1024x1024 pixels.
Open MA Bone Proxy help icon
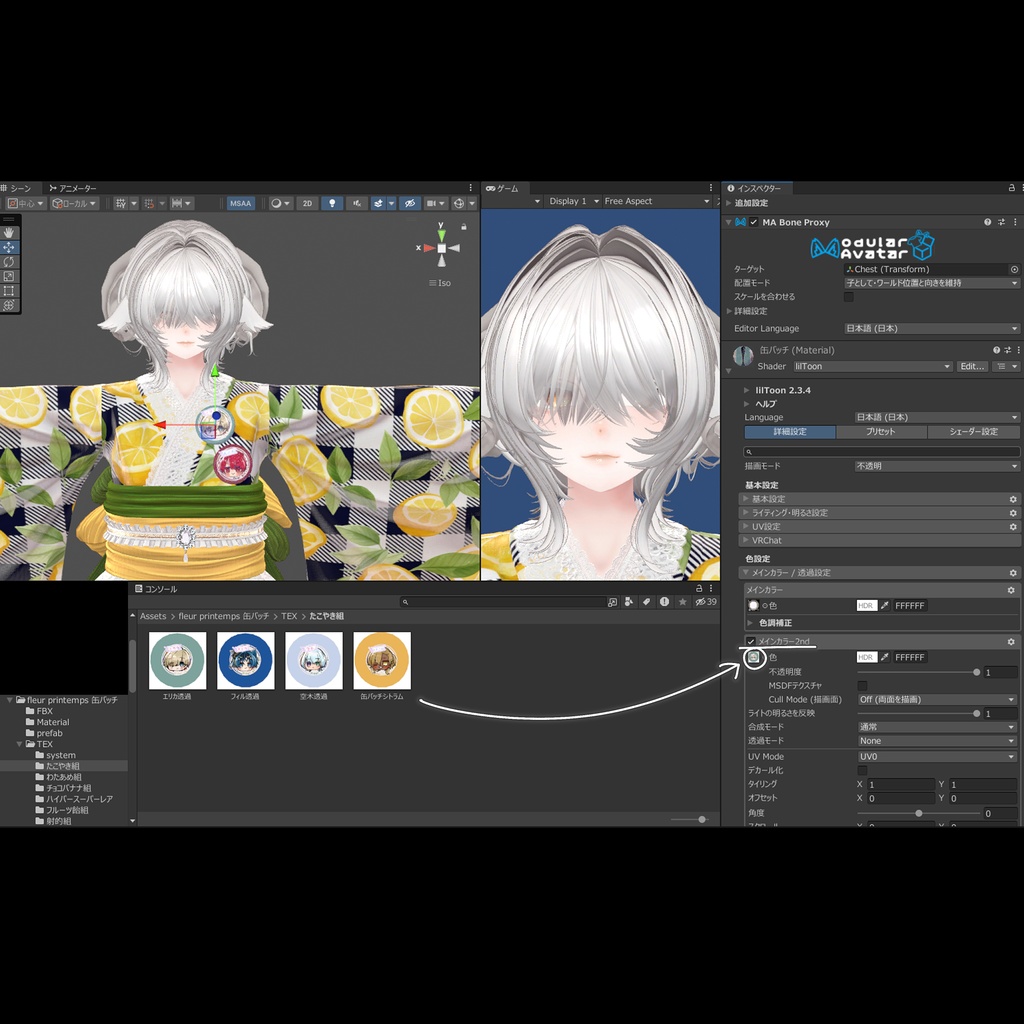[x=987, y=222]
